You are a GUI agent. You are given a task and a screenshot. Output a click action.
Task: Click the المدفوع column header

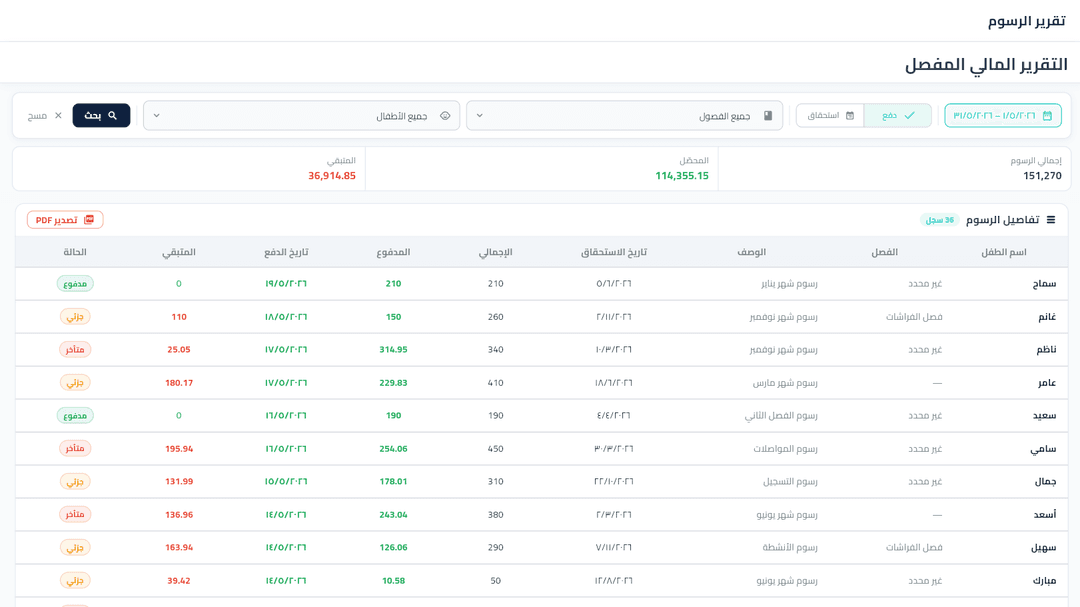tap(393, 252)
